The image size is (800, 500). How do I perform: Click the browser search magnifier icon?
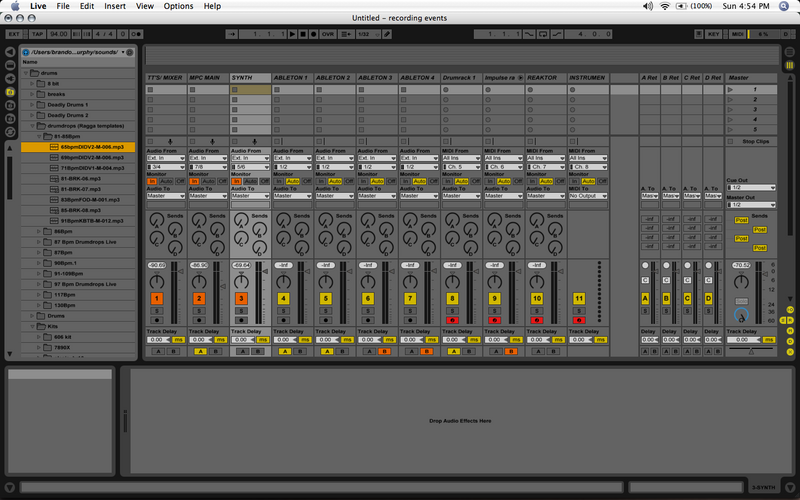tap(130, 52)
